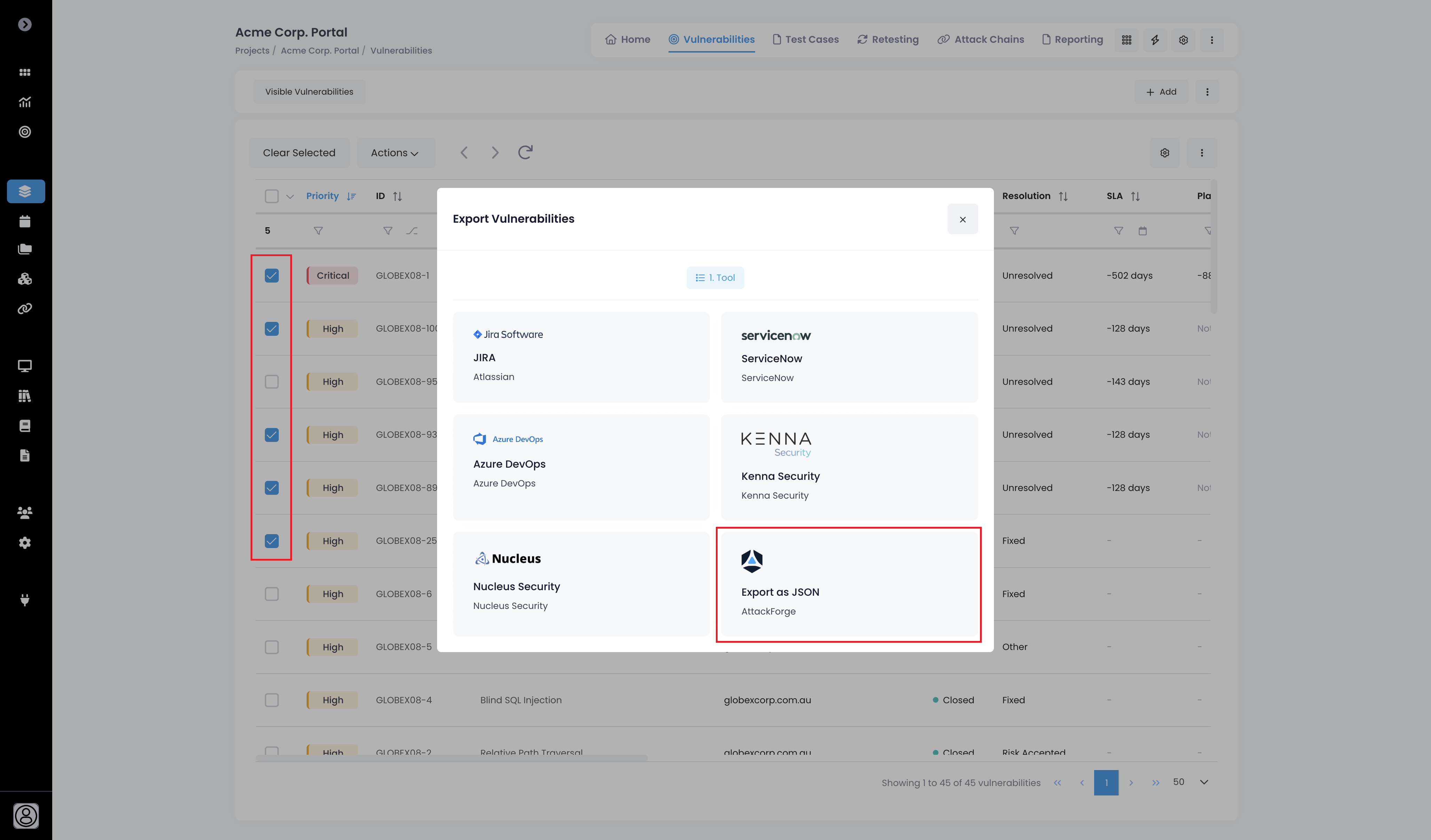
Task: Click the target icon in the left sidebar
Action: [25, 132]
